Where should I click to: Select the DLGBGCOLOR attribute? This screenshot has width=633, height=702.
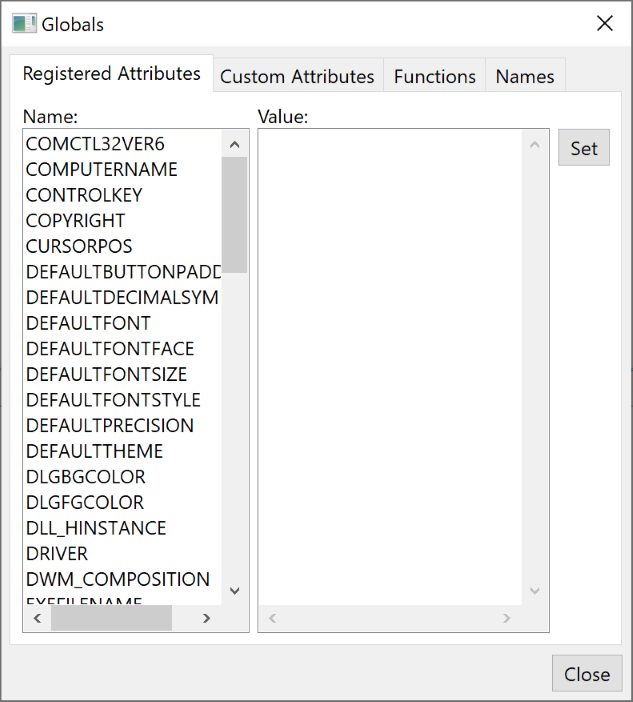[x=86, y=477]
